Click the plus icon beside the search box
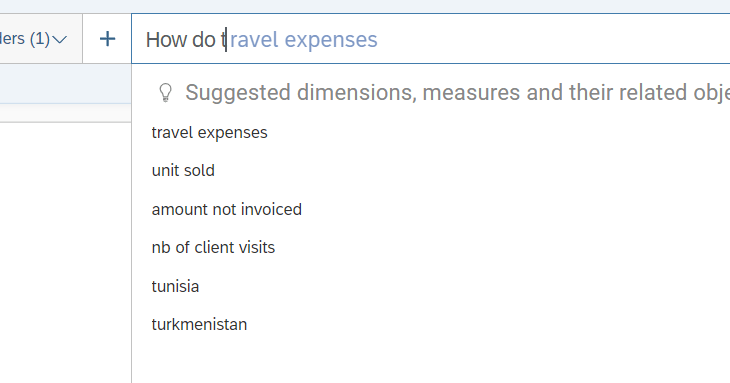This screenshot has width=730, height=383. click(x=107, y=39)
